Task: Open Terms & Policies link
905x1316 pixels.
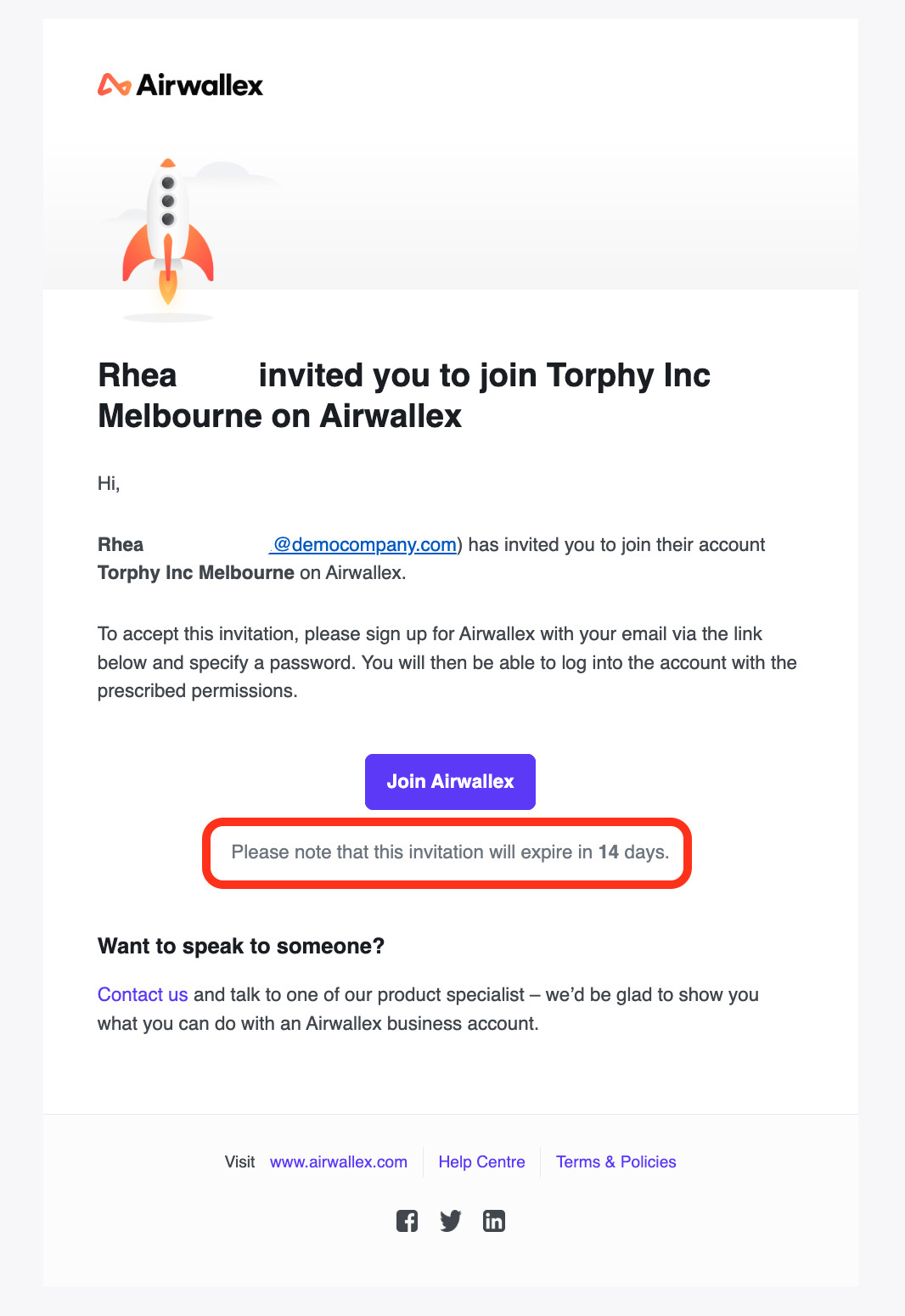Action: (x=616, y=1161)
